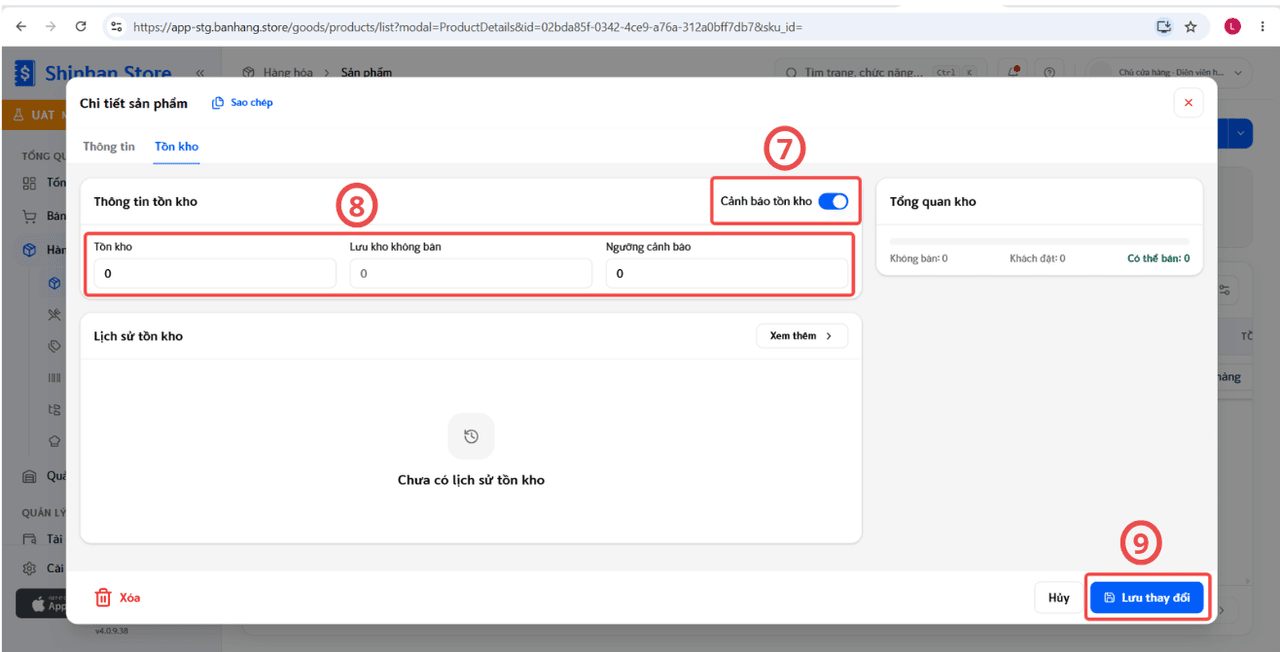Open the help question mark icon

[x=1049, y=72]
